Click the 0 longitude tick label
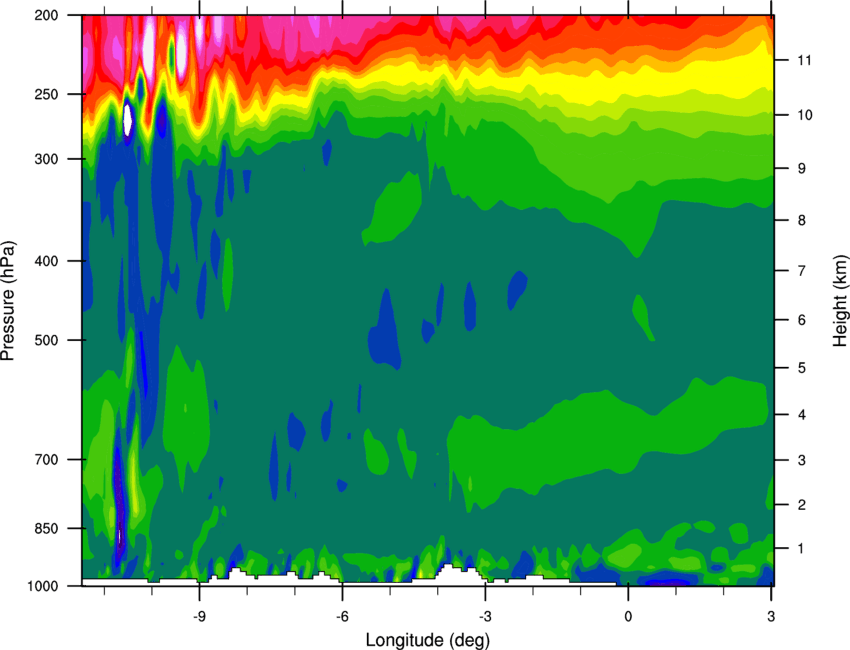 (x=628, y=616)
